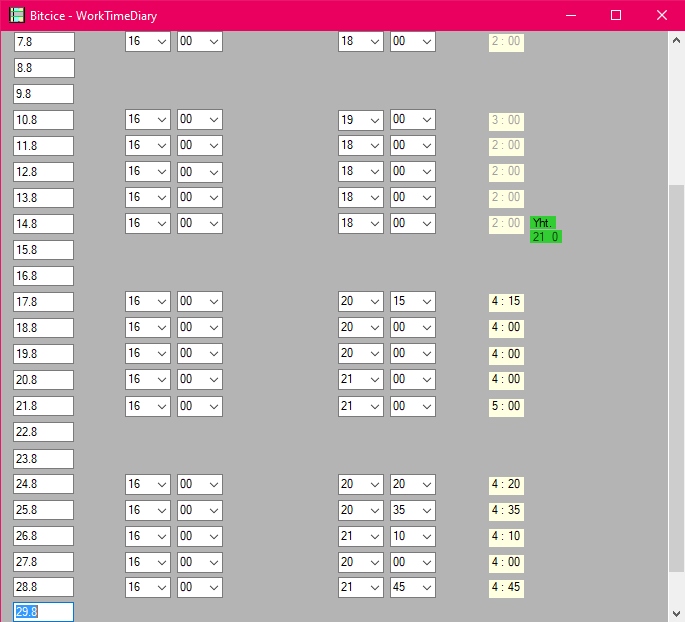Click the 14.8 date field
This screenshot has width=685, height=622.
point(43,224)
